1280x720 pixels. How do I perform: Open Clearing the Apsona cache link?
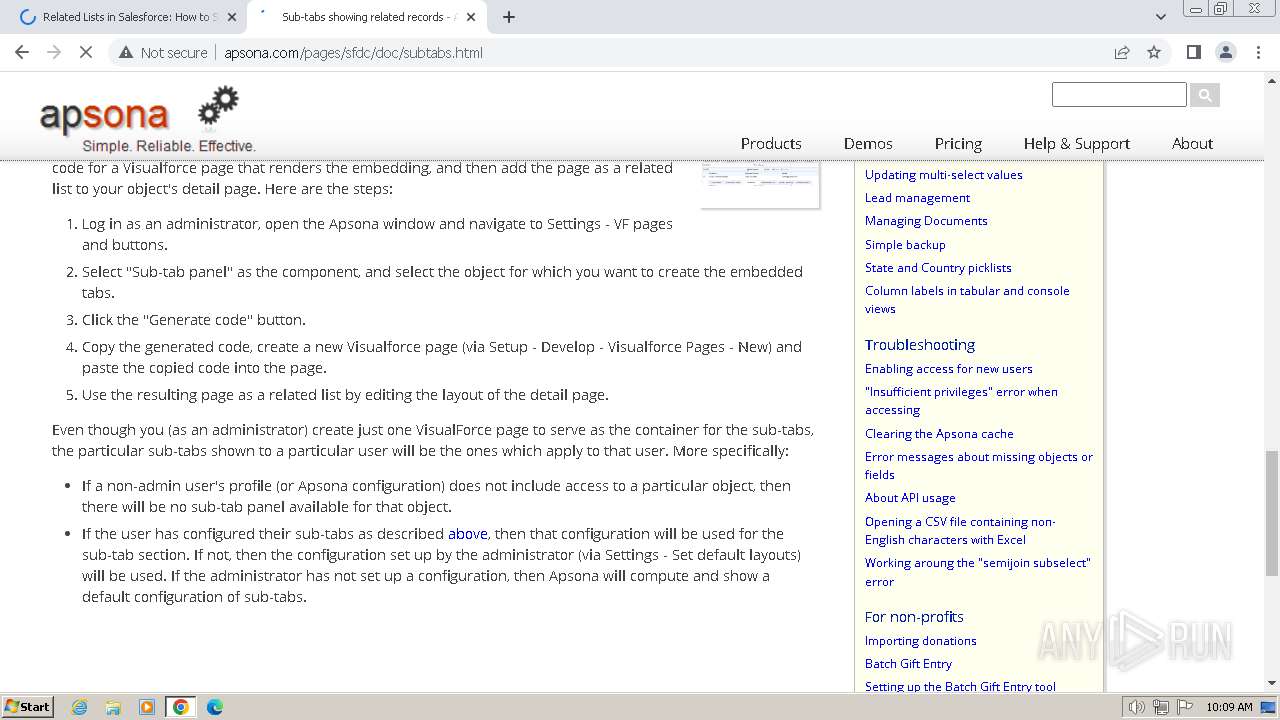point(939,434)
